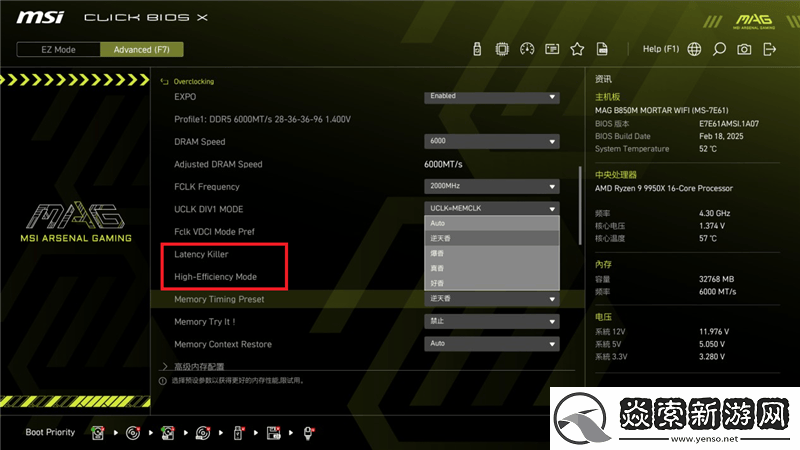
Task: Switch to Advanced (F7) mode
Action: pos(141,49)
